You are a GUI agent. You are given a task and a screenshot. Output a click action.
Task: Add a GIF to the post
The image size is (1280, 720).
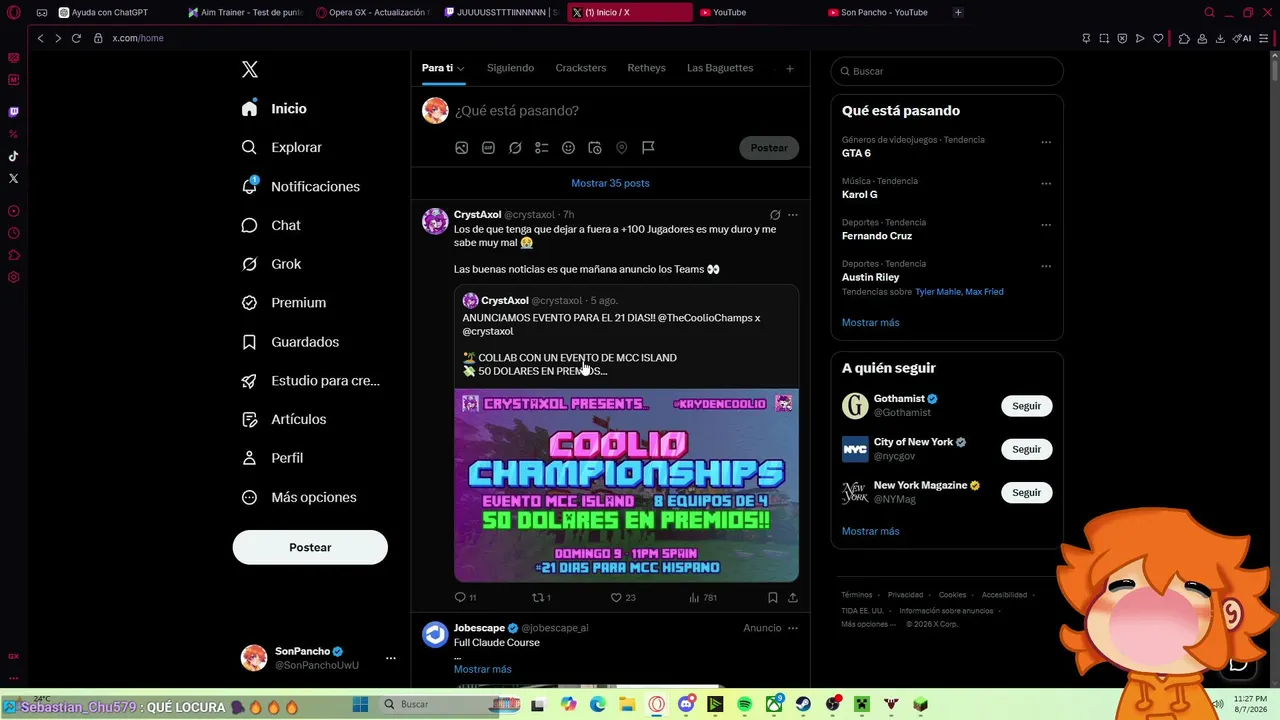pos(488,148)
